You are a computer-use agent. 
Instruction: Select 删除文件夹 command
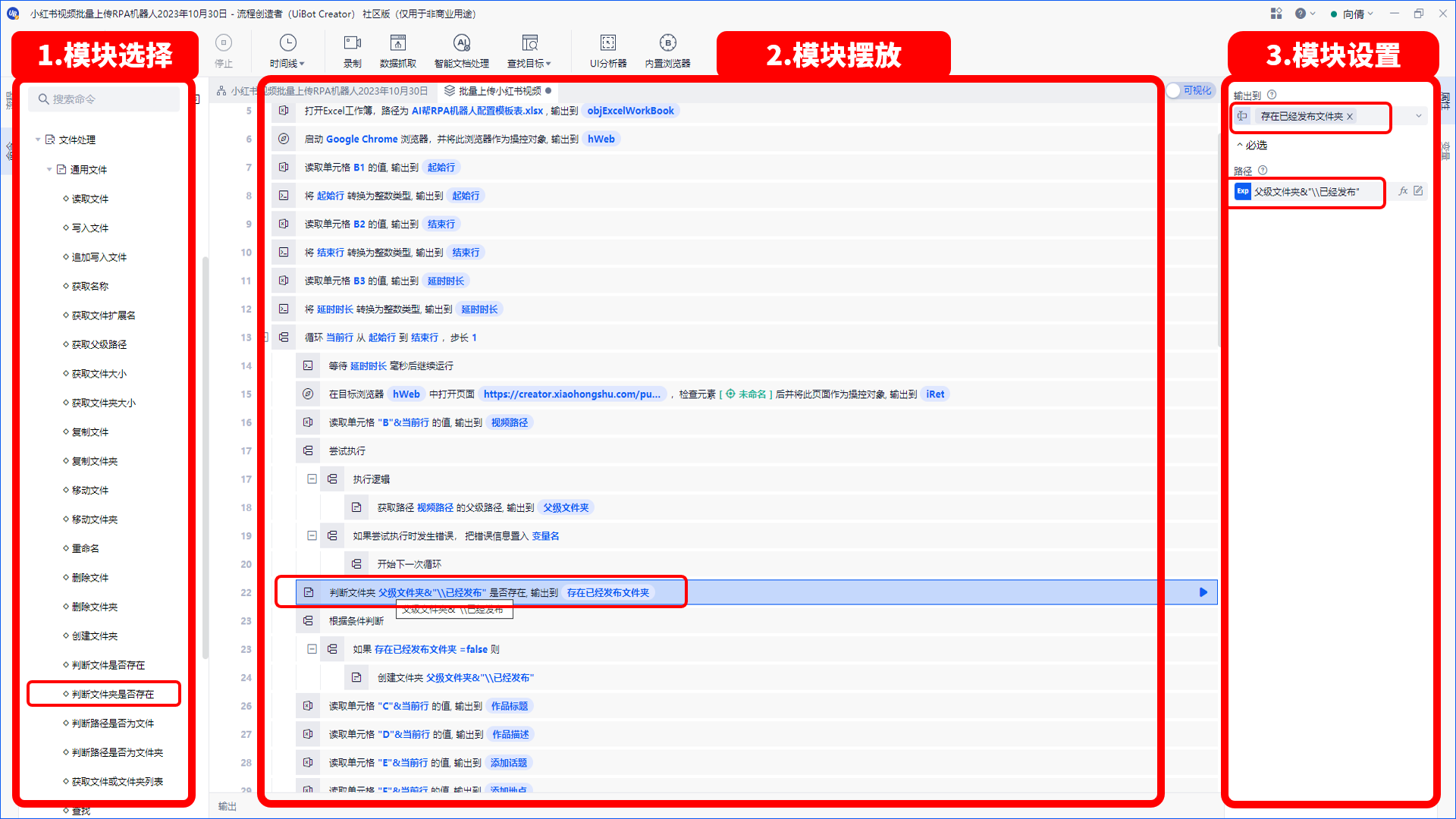[94, 607]
